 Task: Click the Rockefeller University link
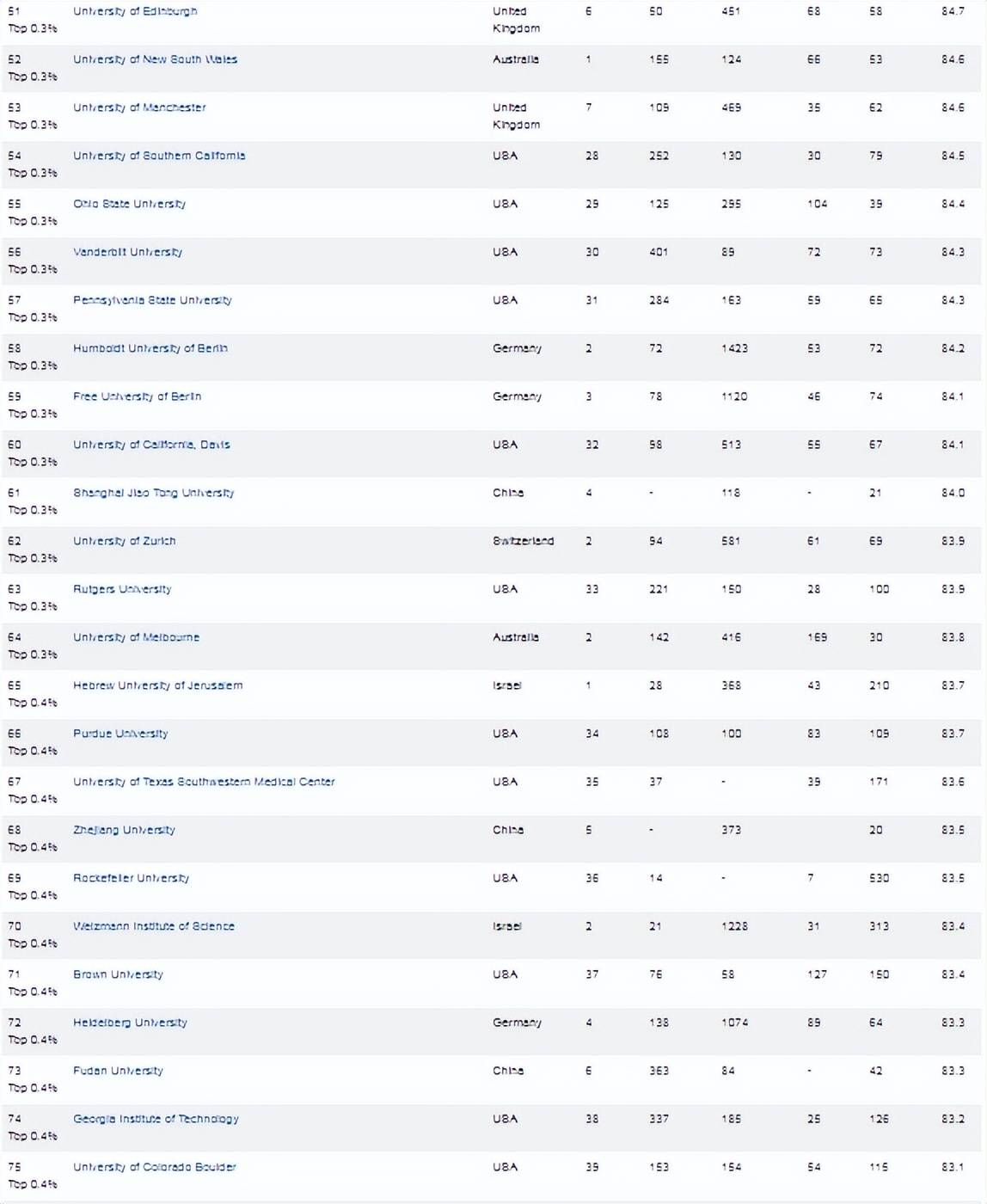tap(131, 878)
